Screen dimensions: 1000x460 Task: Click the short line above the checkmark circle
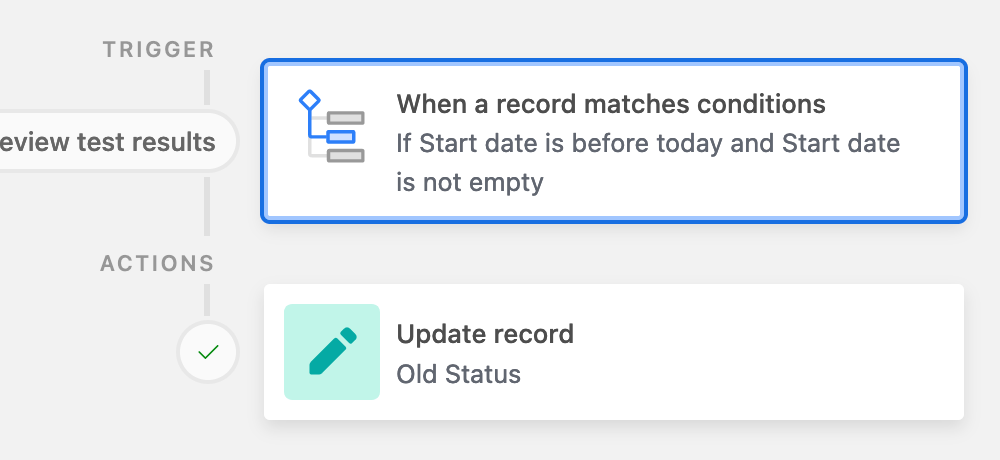[x=208, y=300]
